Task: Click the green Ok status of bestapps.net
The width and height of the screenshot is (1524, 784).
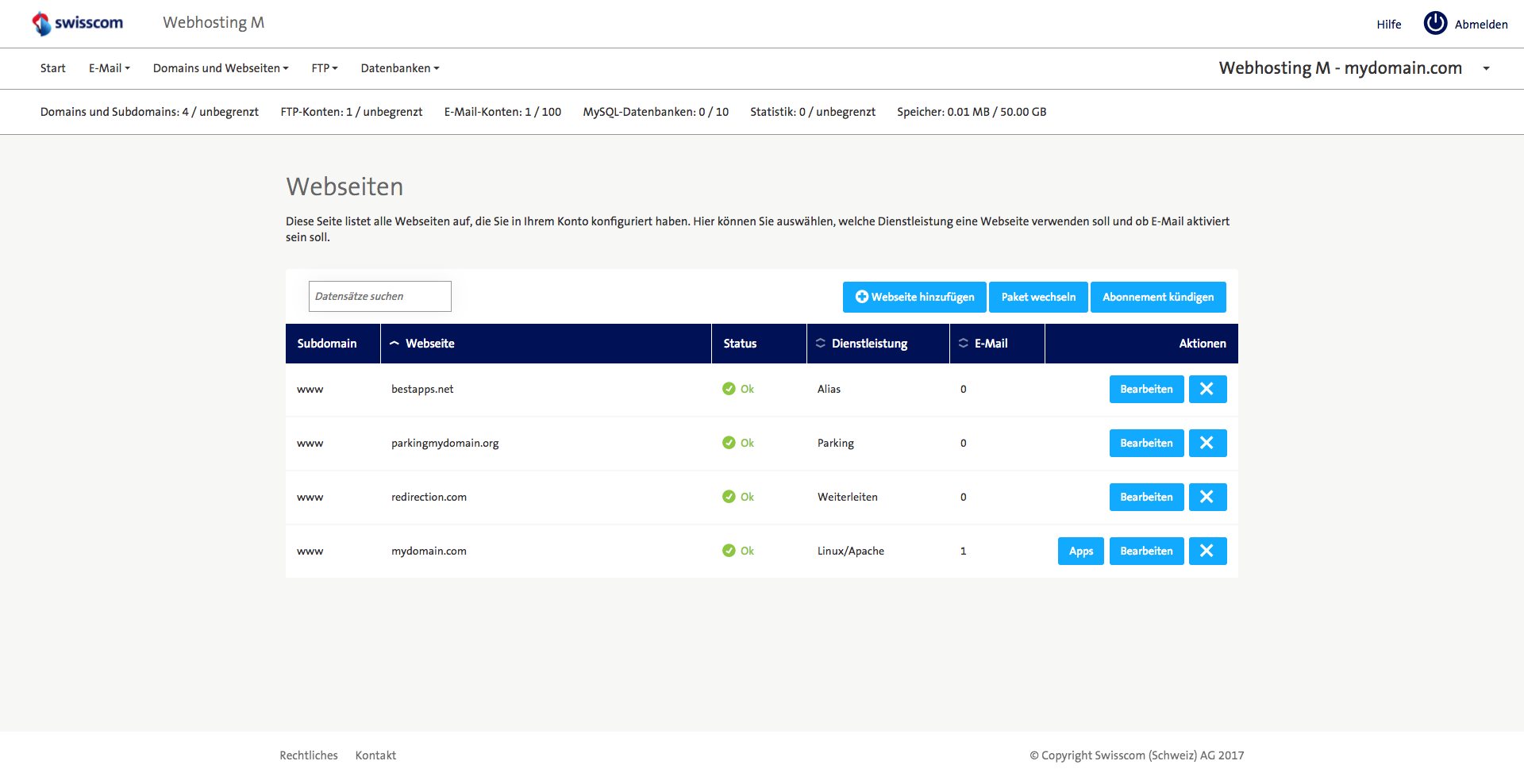Action: click(x=738, y=389)
